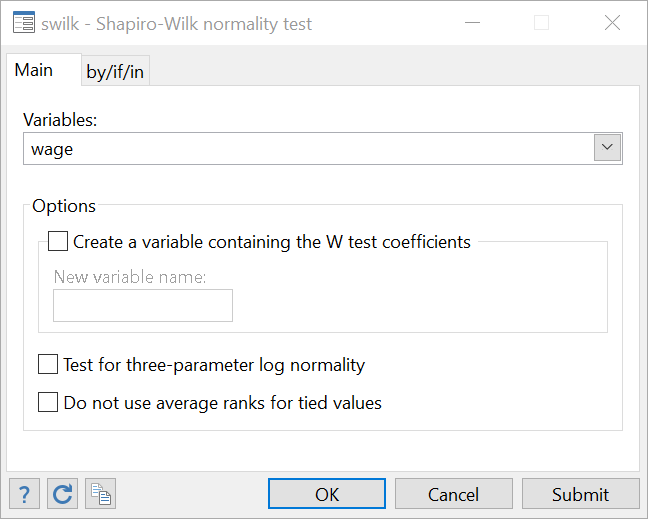
Task: Enable W test coefficients variable checkbox
Action: click(x=58, y=241)
